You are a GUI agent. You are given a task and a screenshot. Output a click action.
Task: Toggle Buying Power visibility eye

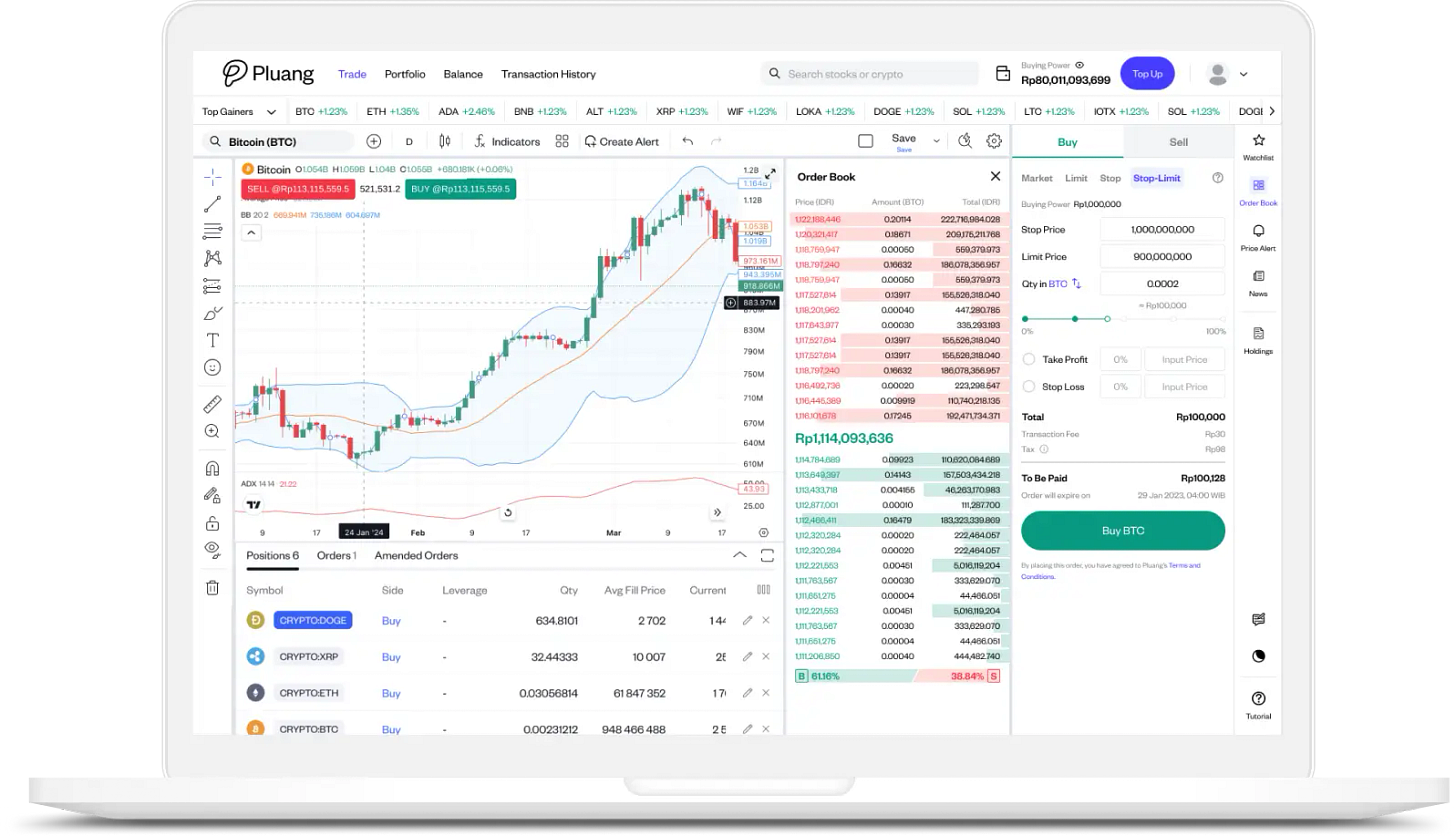pyautogui.click(x=1079, y=65)
